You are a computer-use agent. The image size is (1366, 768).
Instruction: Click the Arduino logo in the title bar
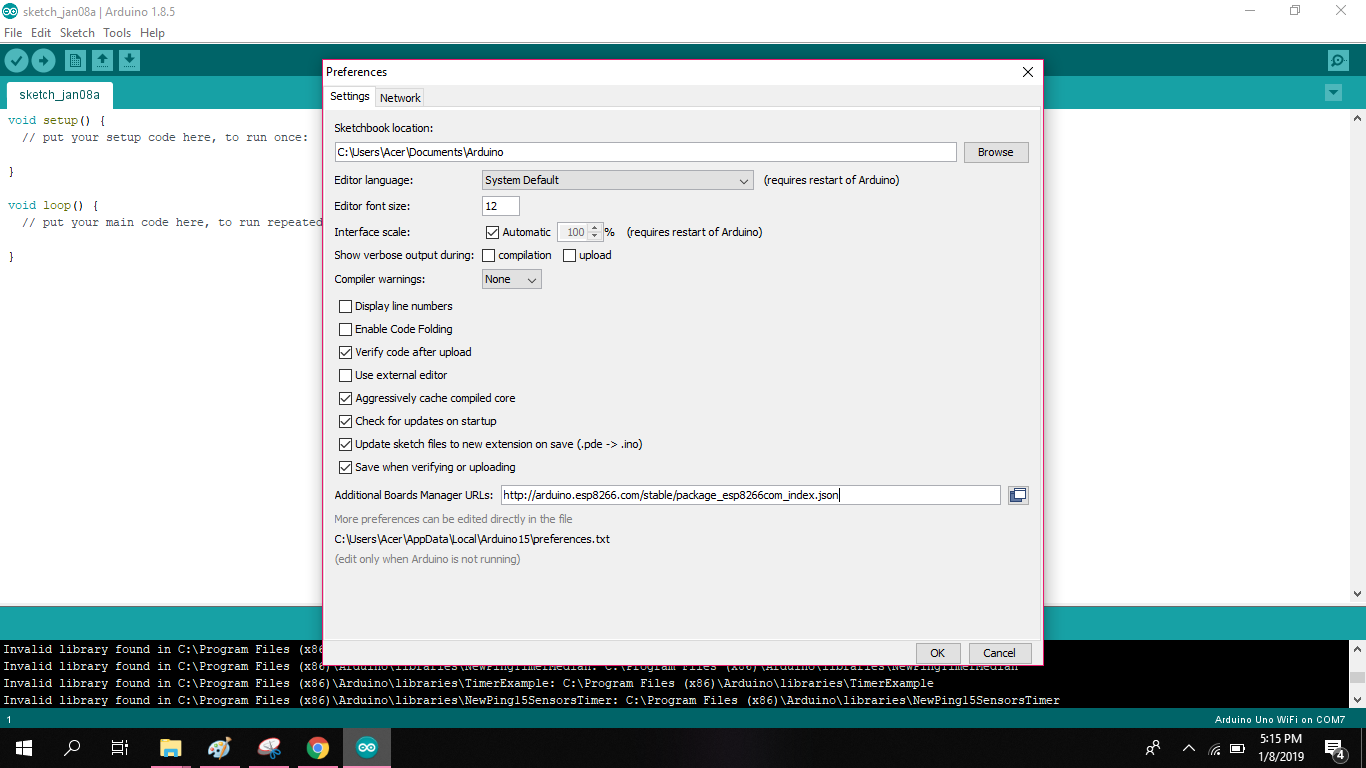pos(9,10)
